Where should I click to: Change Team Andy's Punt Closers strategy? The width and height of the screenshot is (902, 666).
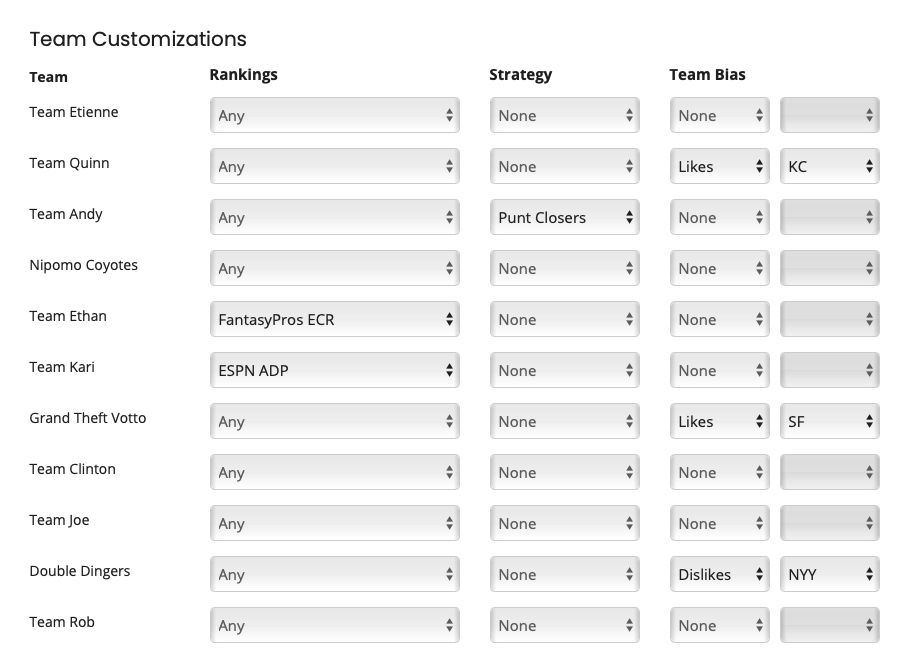click(564, 217)
